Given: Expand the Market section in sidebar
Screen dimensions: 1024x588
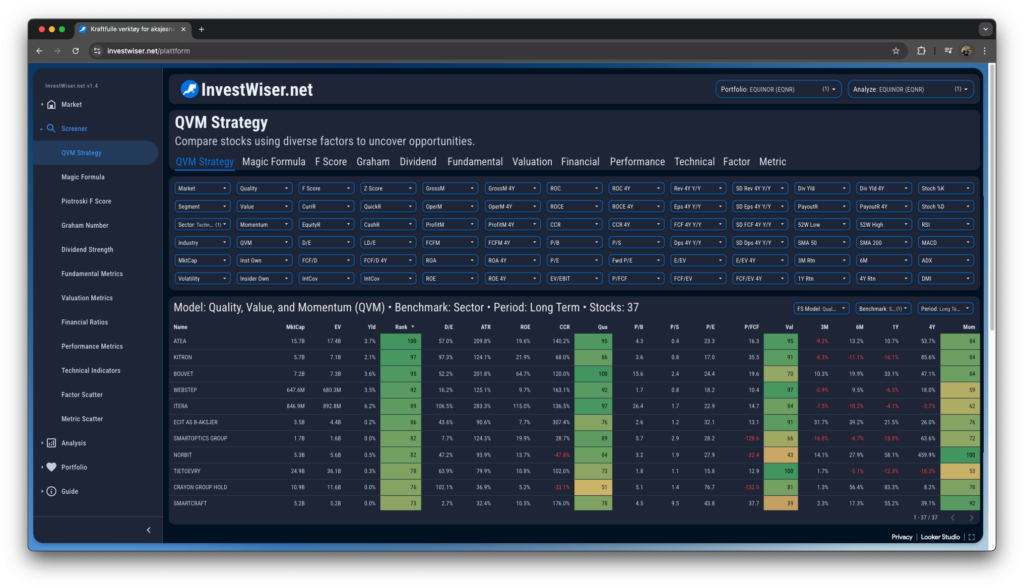Looking at the screenshot, I should pos(42,105).
